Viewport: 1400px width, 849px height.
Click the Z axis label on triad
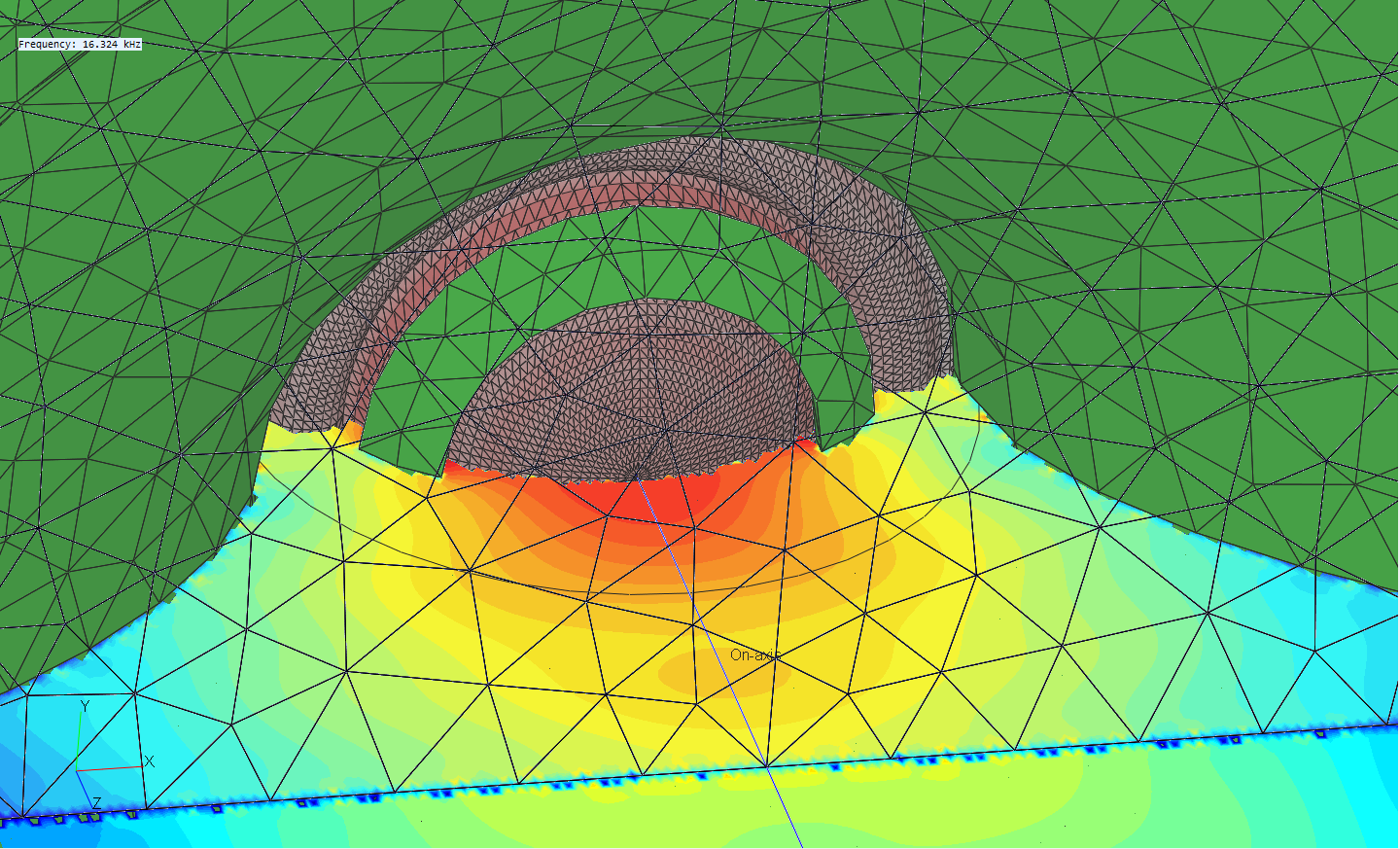96,803
